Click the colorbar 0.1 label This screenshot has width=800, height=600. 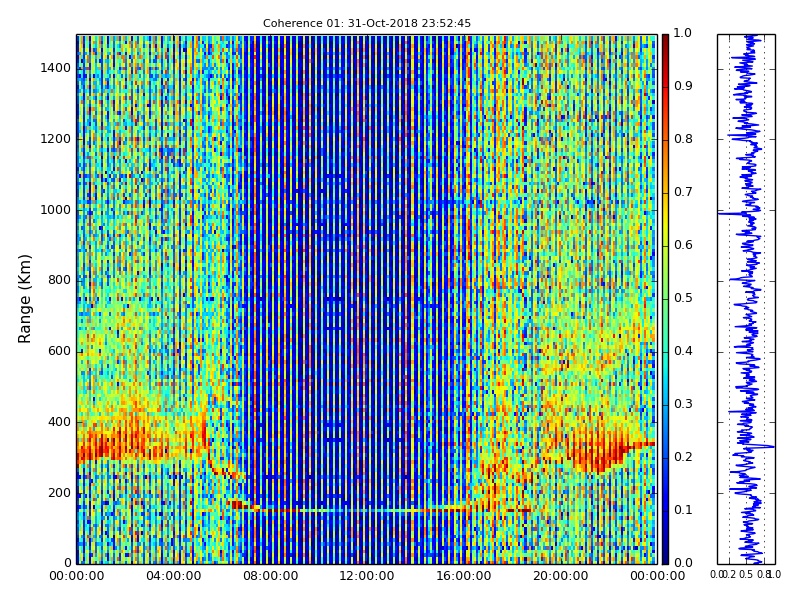pyautogui.click(x=683, y=510)
